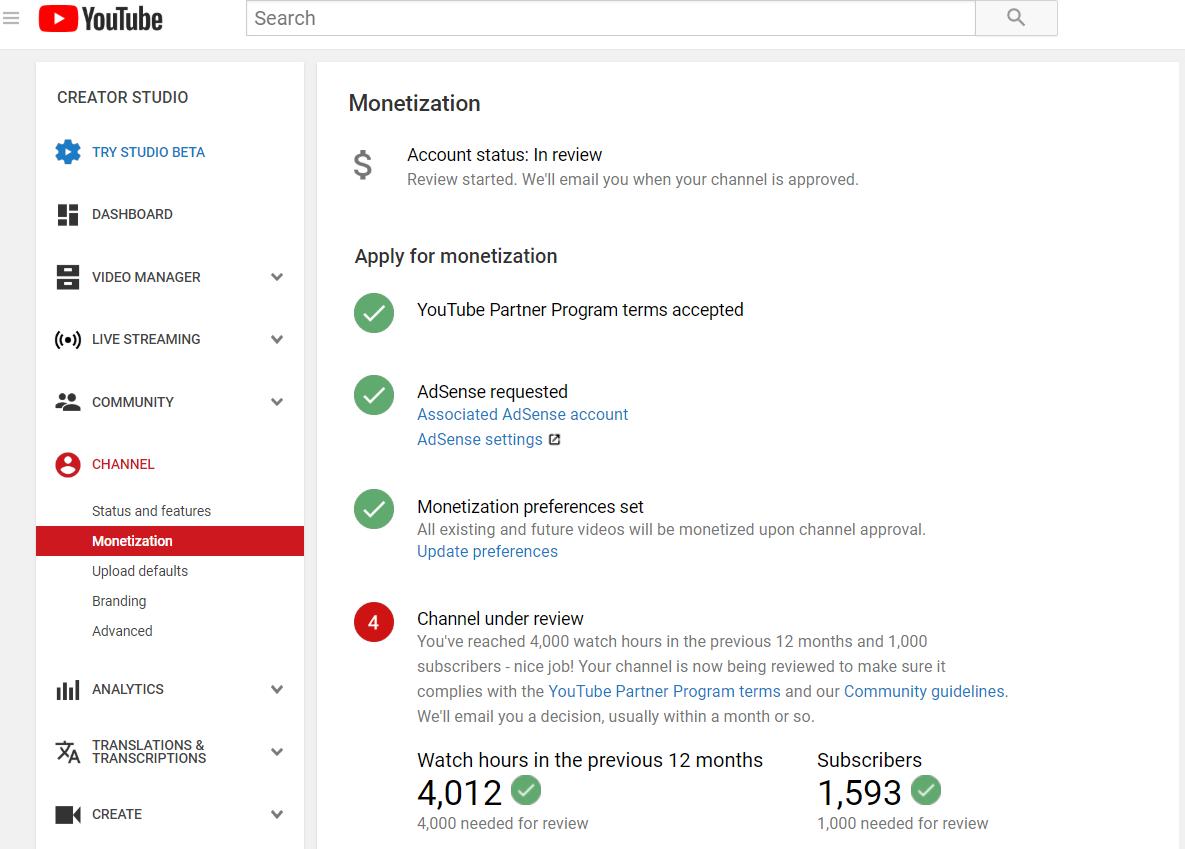This screenshot has height=849, width=1185.
Task: Click the external link icon after AdSense settings
Action: point(554,439)
